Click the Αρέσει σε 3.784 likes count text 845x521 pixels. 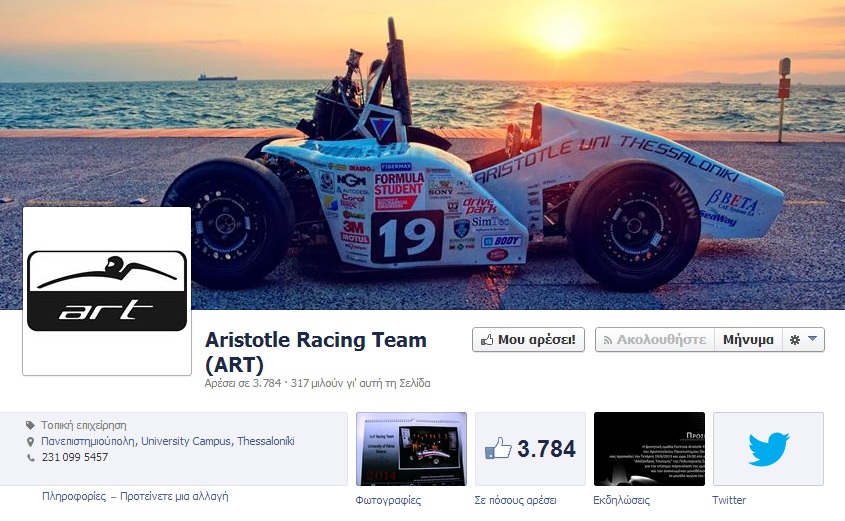[x=243, y=383]
